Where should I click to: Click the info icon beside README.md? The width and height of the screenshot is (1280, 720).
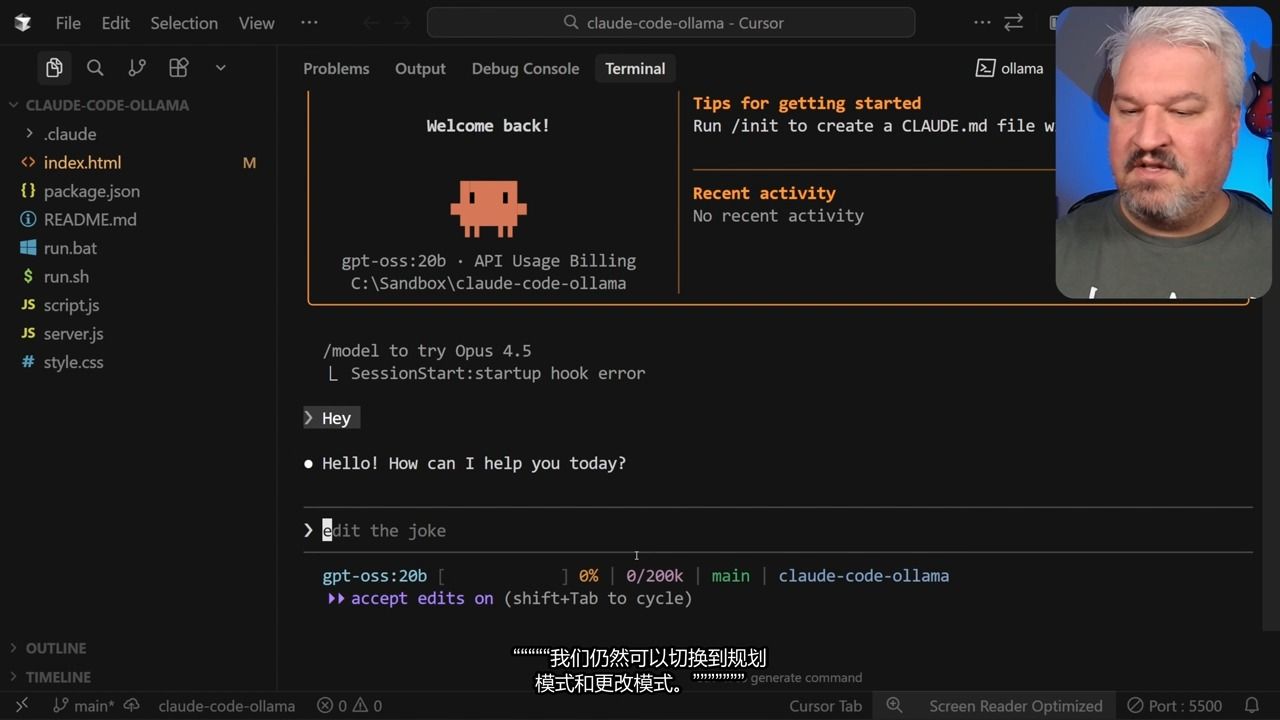click(28, 219)
